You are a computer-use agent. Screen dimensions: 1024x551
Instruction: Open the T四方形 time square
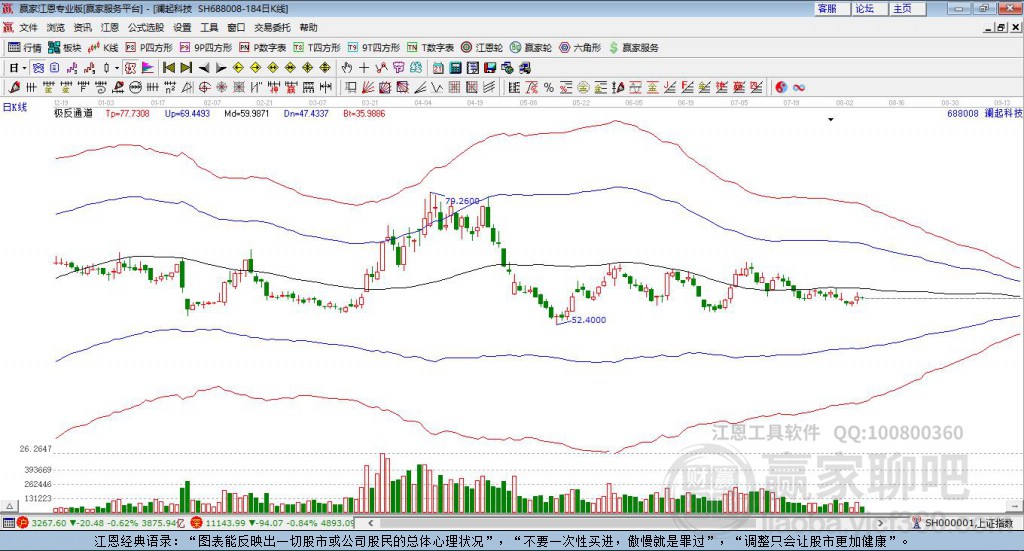(x=317, y=48)
